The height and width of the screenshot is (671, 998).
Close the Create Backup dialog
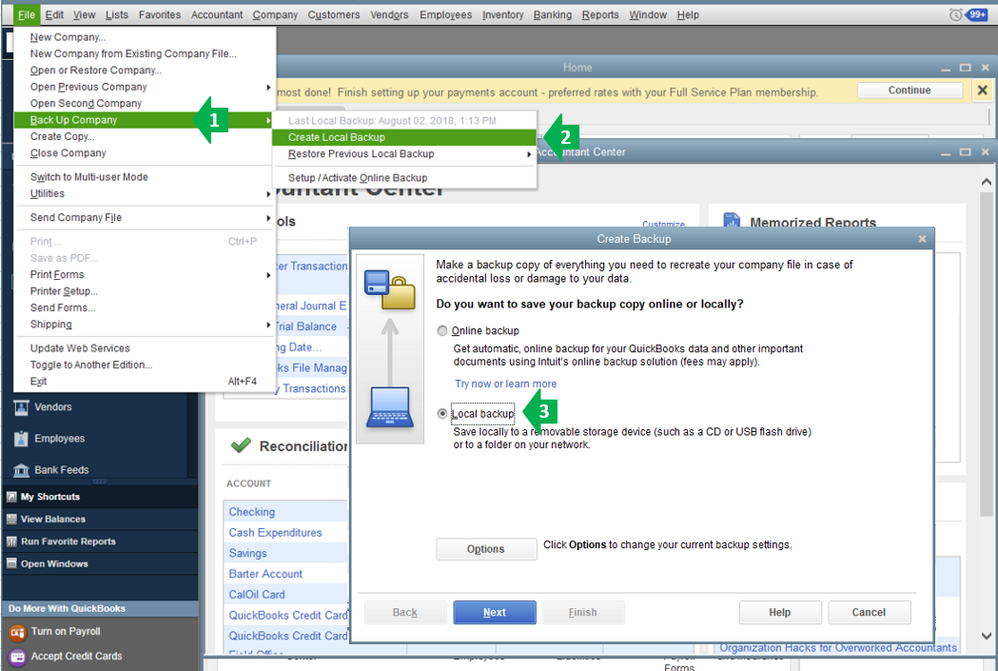(x=922, y=239)
